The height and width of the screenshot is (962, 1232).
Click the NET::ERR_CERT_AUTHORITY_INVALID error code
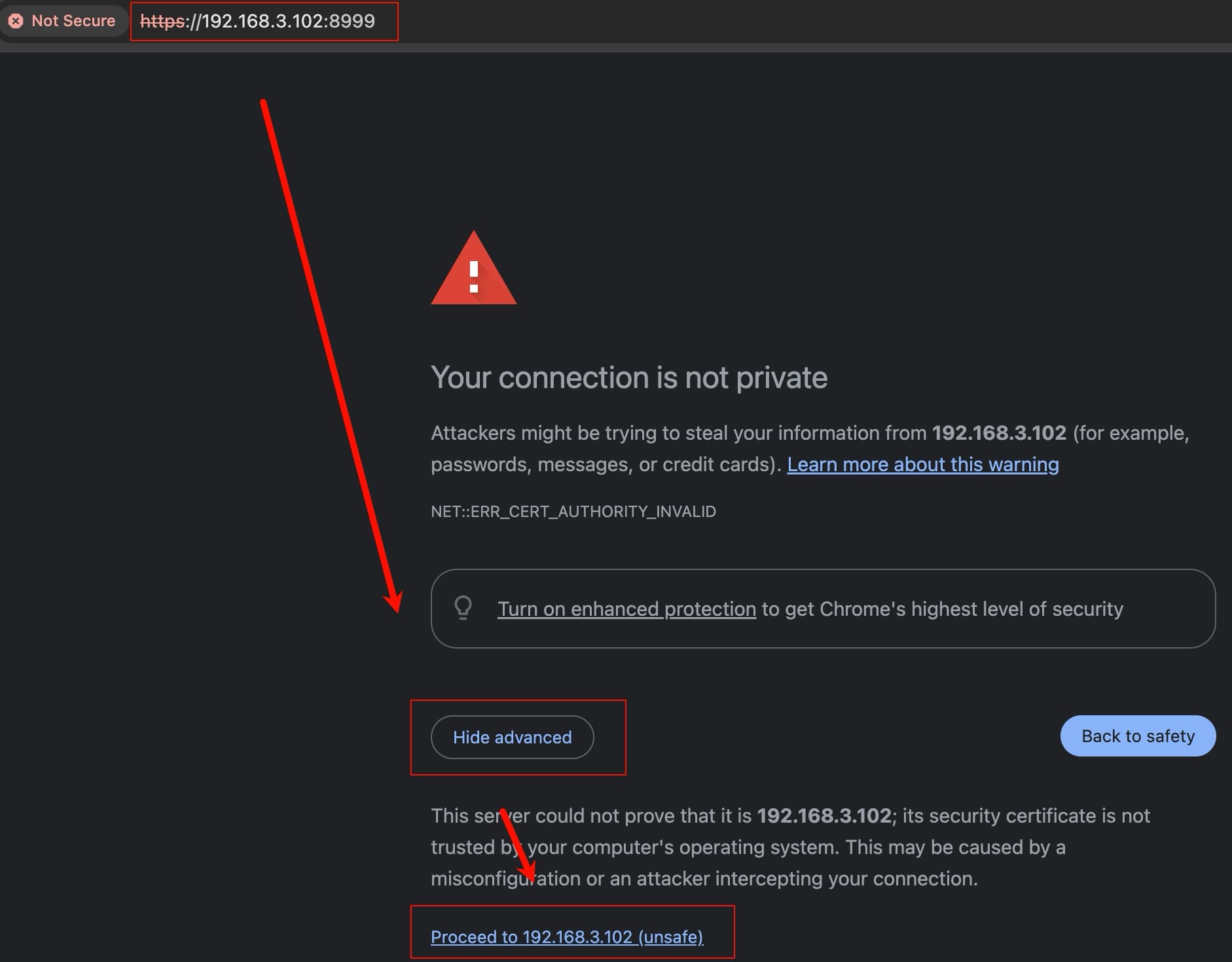point(573,511)
